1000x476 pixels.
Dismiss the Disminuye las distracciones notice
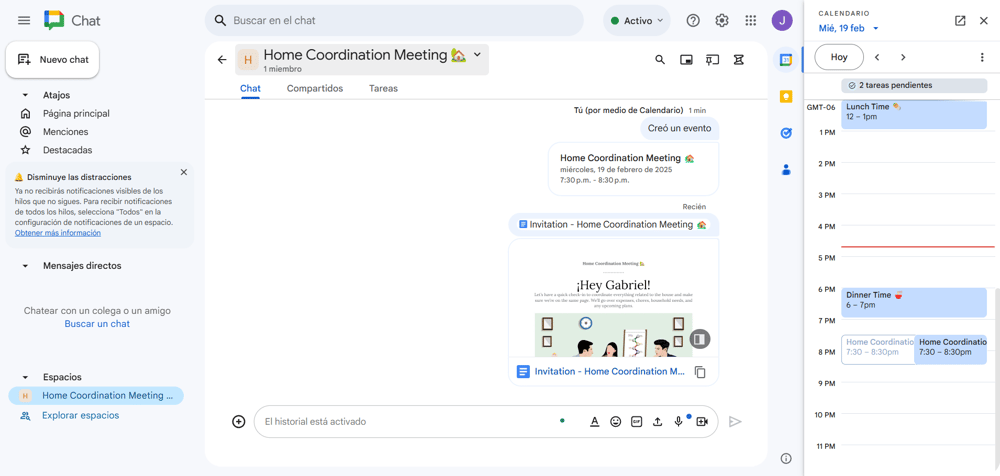[184, 172]
